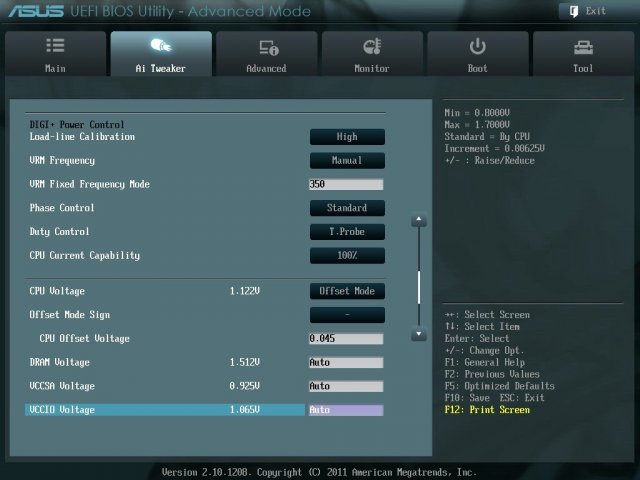640x480 pixels.
Task: Click the Monitor tab thermometer icon
Action: coord(372,46)
